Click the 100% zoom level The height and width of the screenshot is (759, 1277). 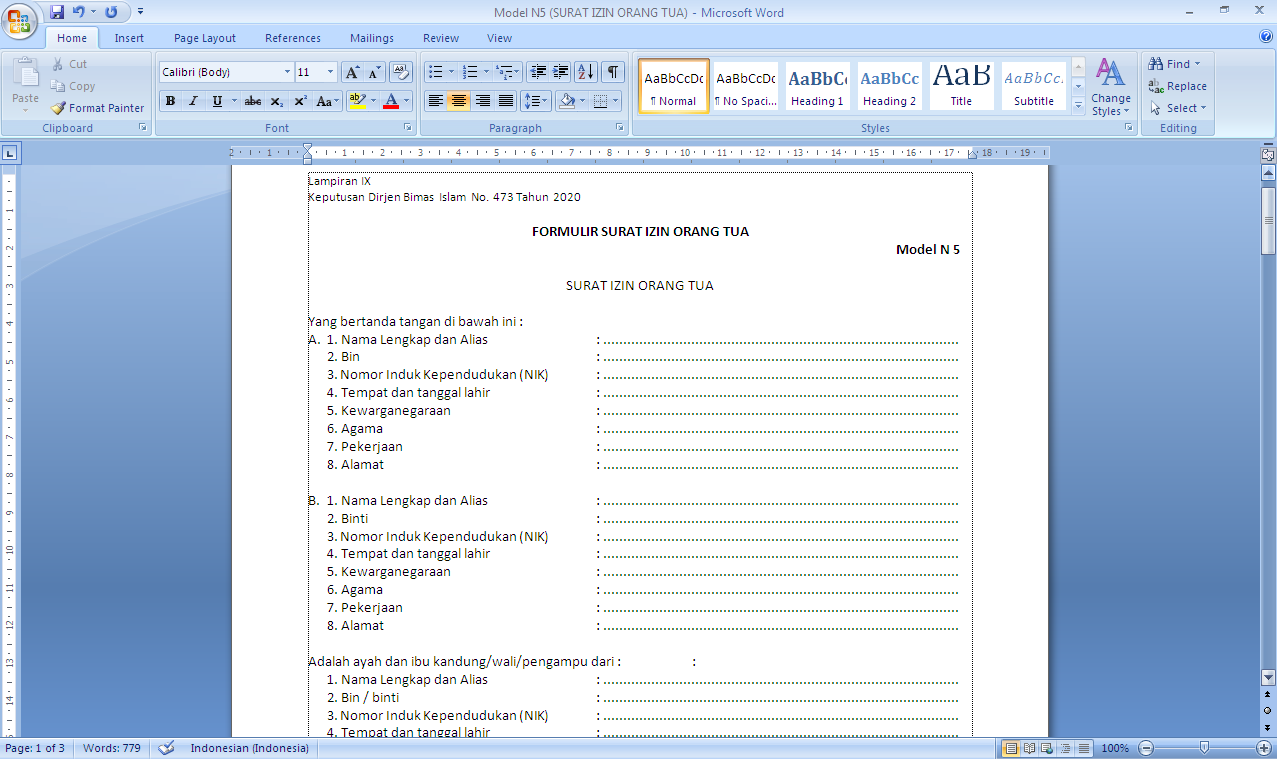click(1115, 748)
